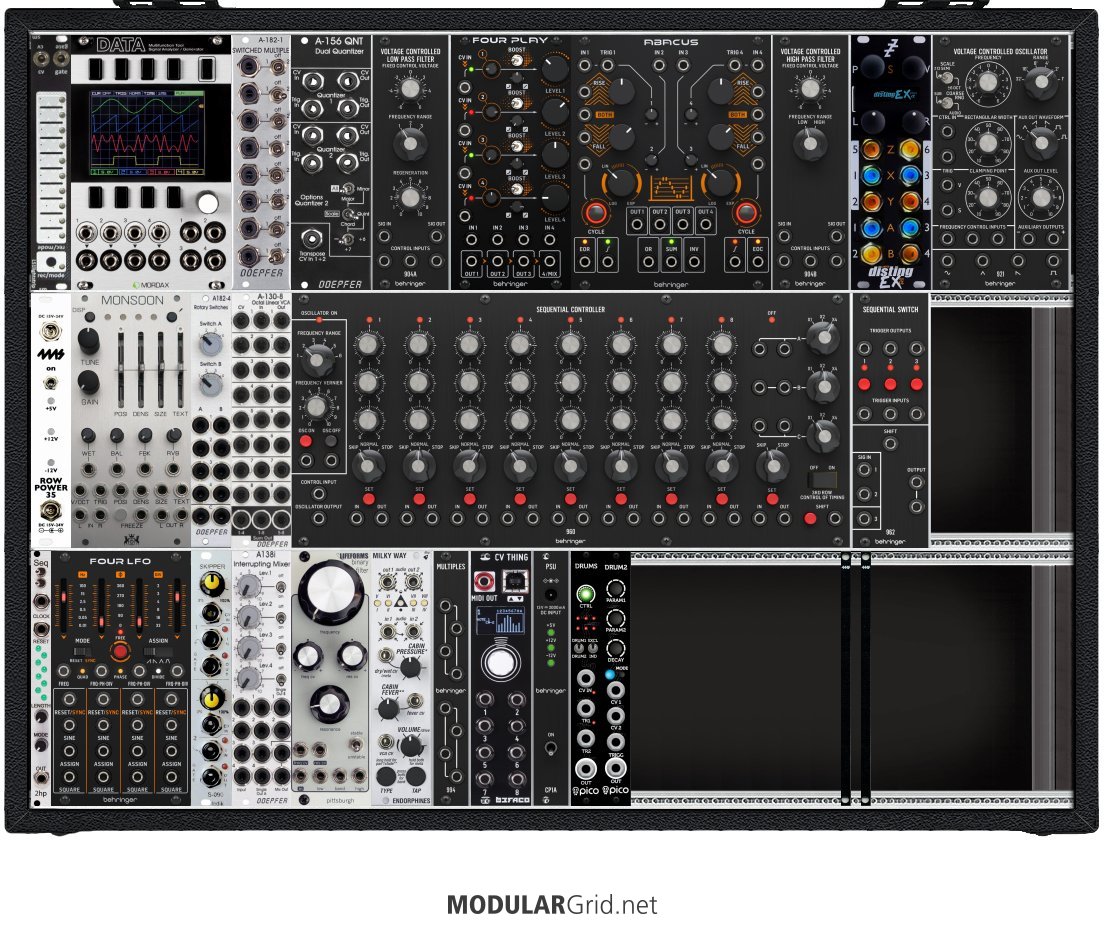
Task: Click the top yellow Skipper knob
Action: pos(210,585)
